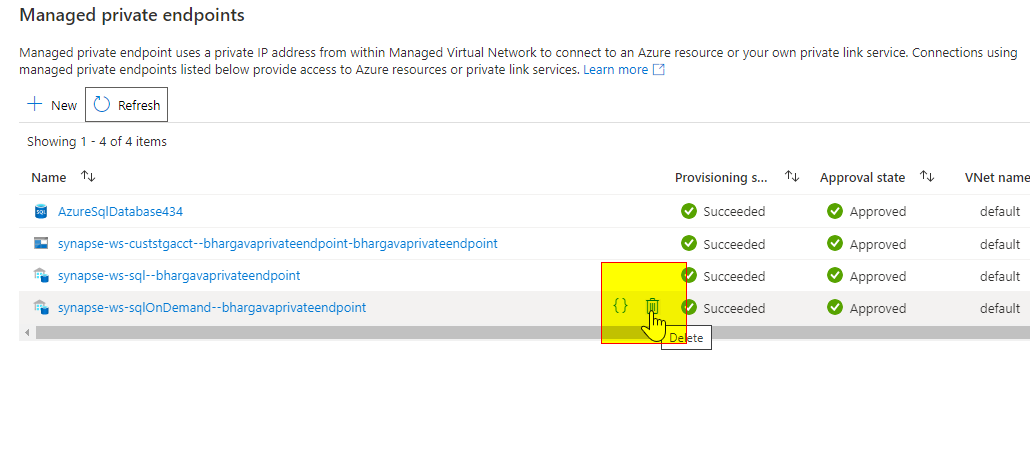Click the horizontal scrollbar left arrow

click(27, 333)
